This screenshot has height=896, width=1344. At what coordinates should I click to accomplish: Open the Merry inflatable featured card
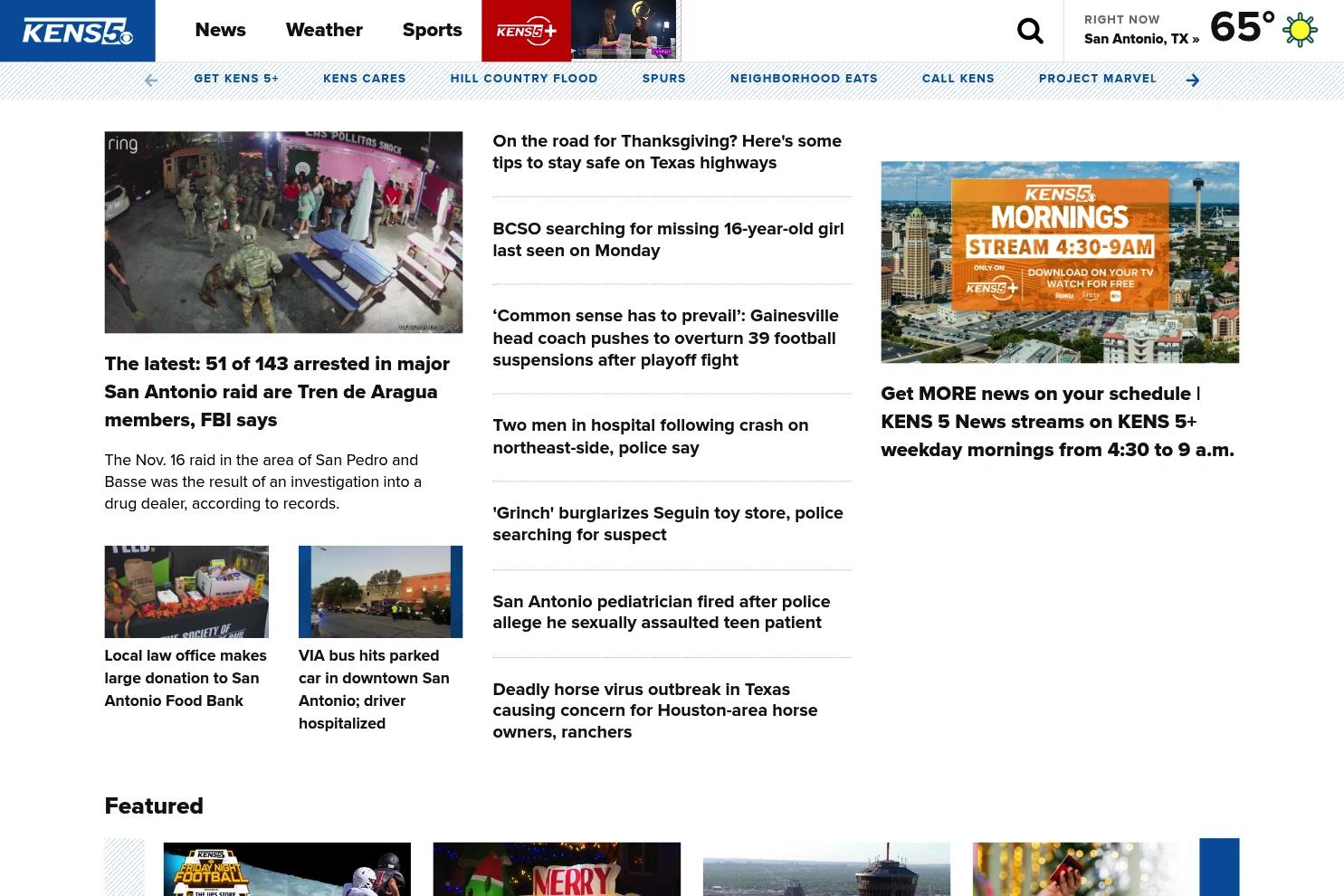coord(557,869)
